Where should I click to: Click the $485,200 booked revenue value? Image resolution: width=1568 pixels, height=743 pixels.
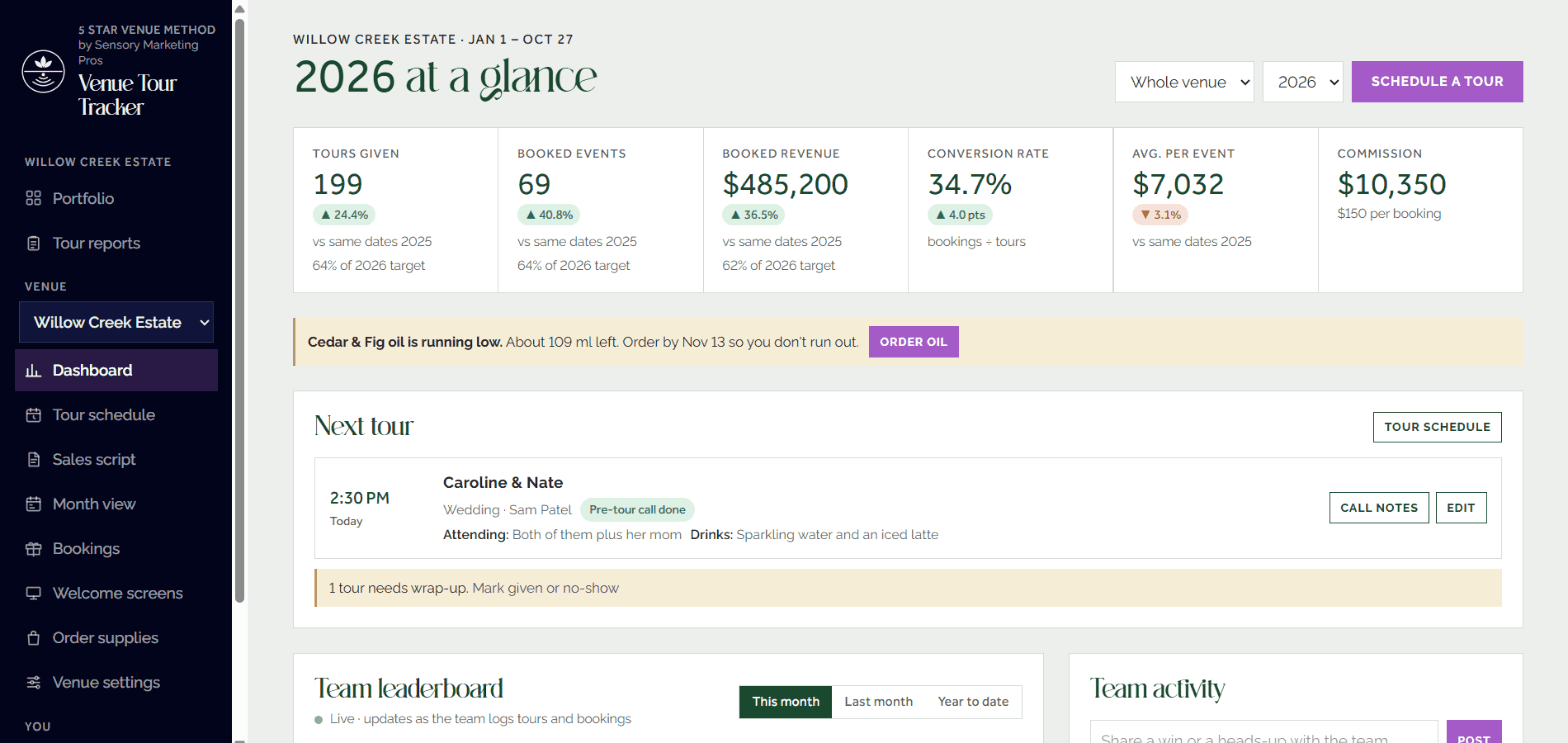pos(785,184)
